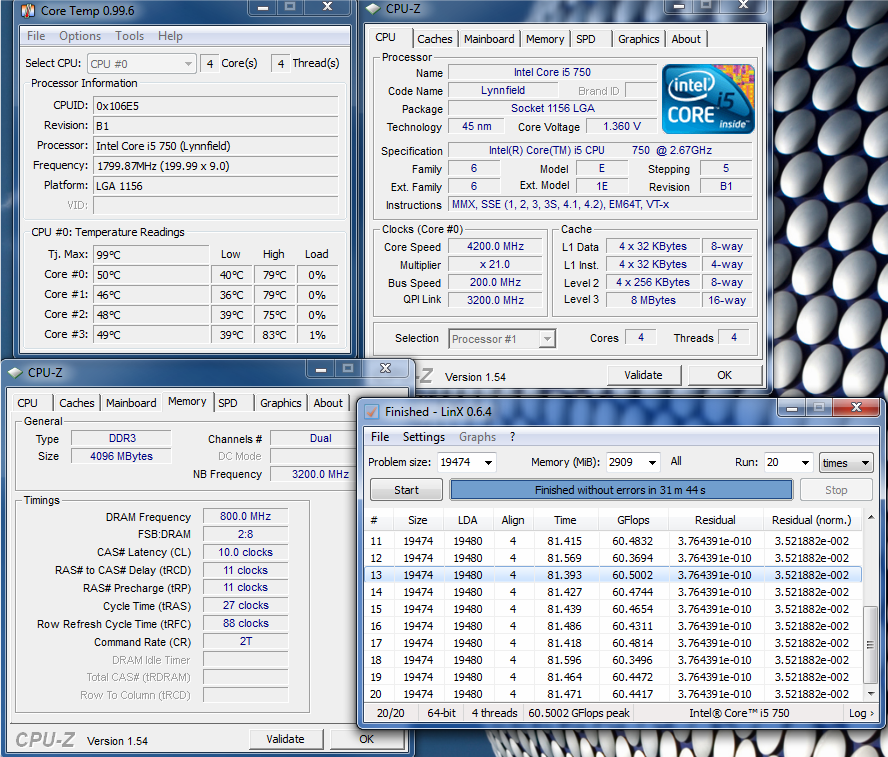Click the LinX results scrollbar up arrow
This screenshot has height=757, width=888.
coord(871,518)
